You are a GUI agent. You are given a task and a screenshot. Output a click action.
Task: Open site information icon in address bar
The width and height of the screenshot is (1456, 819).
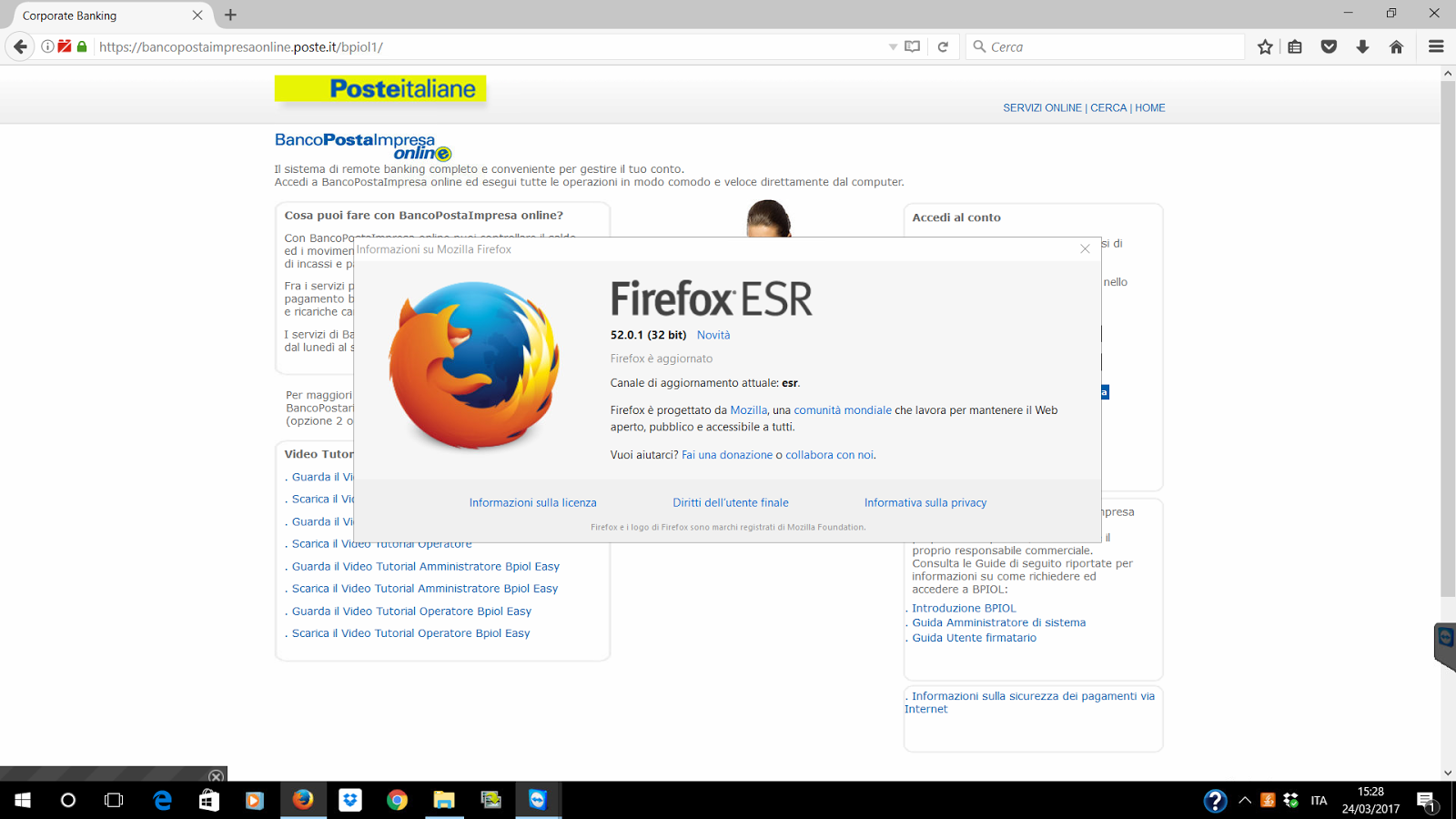47,46
